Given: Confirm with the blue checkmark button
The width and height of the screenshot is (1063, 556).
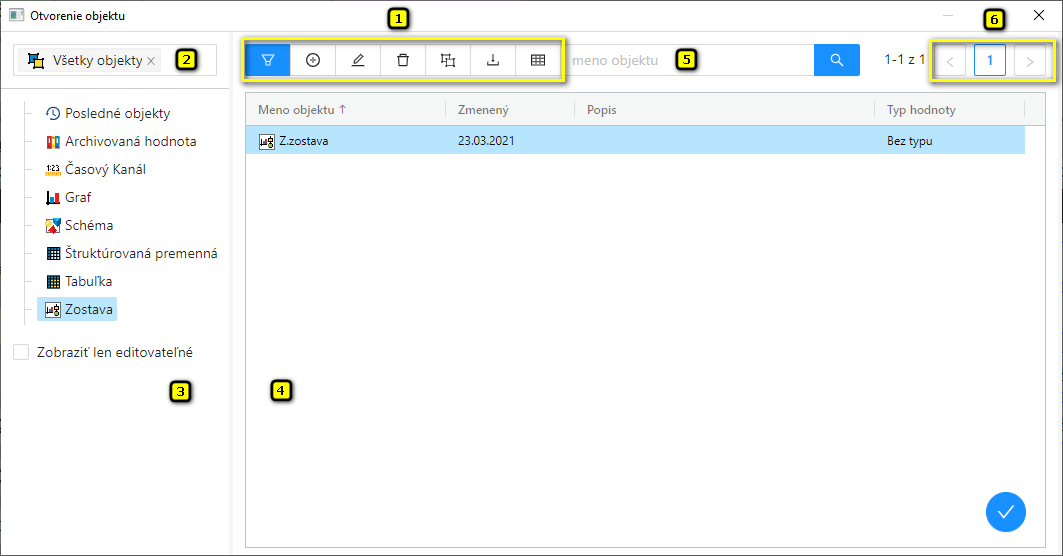Looking at the screenshot, I should click(x=1005, y=512).
